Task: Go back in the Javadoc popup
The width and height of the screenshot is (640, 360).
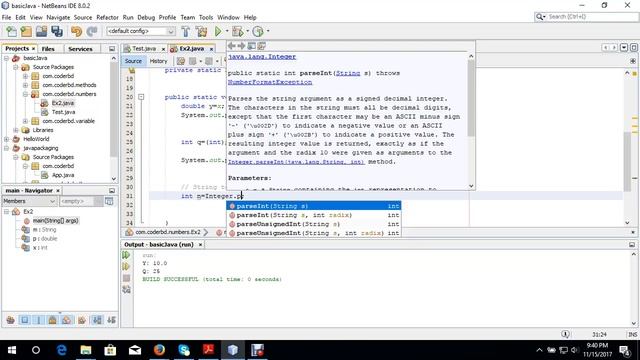Action: click(x=231, y=46)
